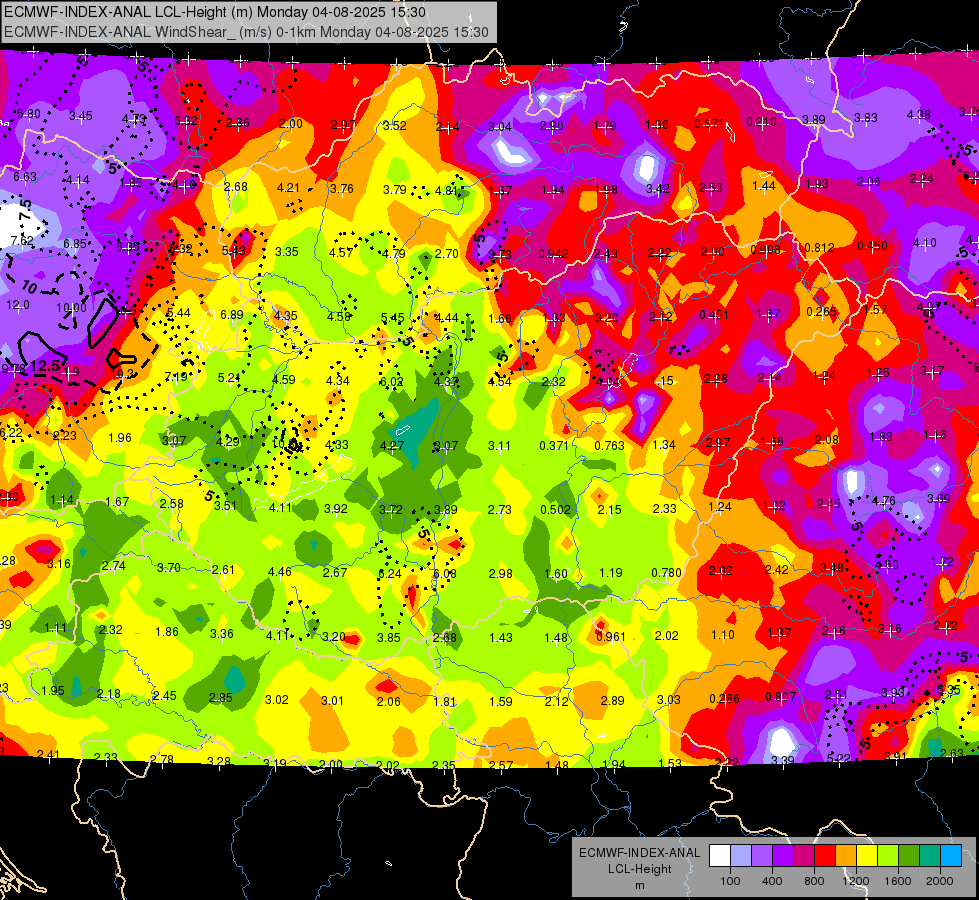The width and height of the screenshot is (979, 900).
Task: Click the '800' legend tick label
Action: pos(814,881)
